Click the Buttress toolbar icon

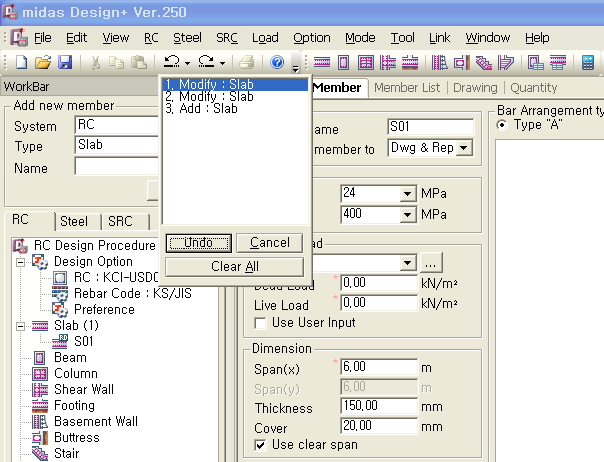pos(462,62)
